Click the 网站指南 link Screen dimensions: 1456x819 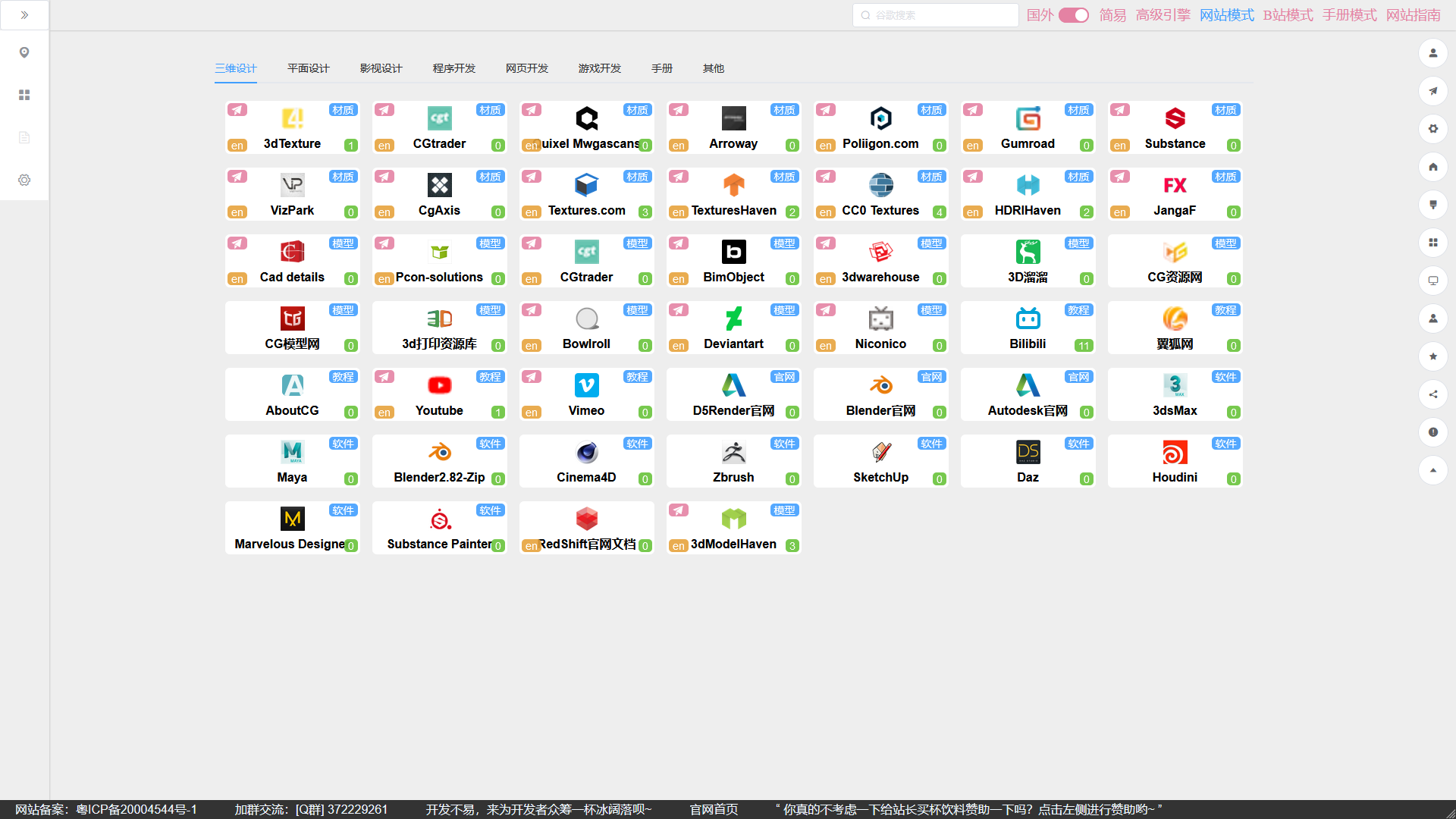tap(1413, 15)
